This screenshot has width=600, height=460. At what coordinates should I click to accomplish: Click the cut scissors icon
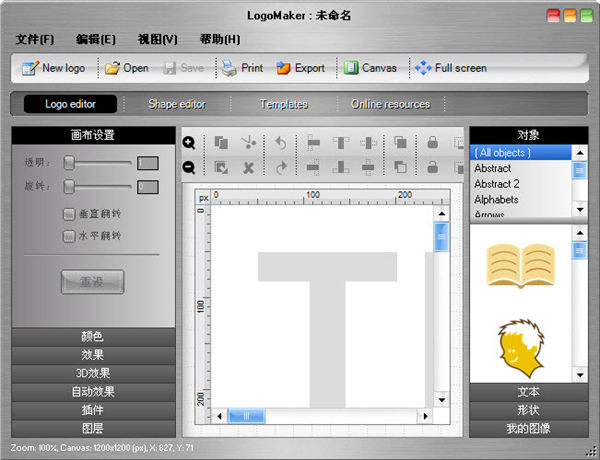[x=249, y=143]
